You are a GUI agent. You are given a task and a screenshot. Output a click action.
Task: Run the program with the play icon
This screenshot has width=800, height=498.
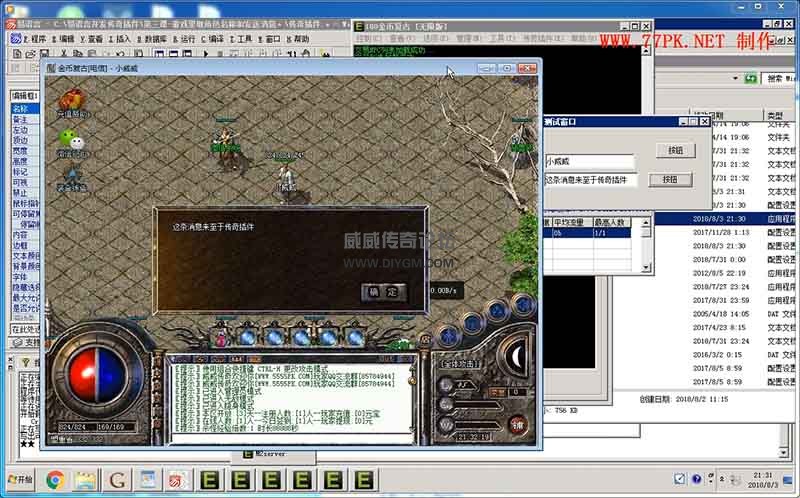[206, 53]
